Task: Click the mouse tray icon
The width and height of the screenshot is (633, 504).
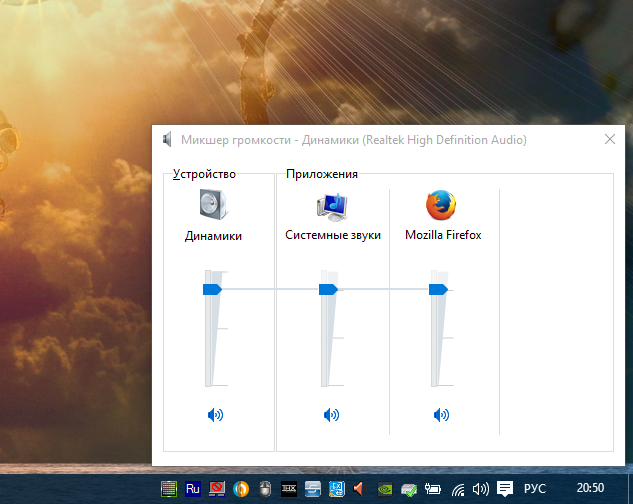Action: pos(265,489)
